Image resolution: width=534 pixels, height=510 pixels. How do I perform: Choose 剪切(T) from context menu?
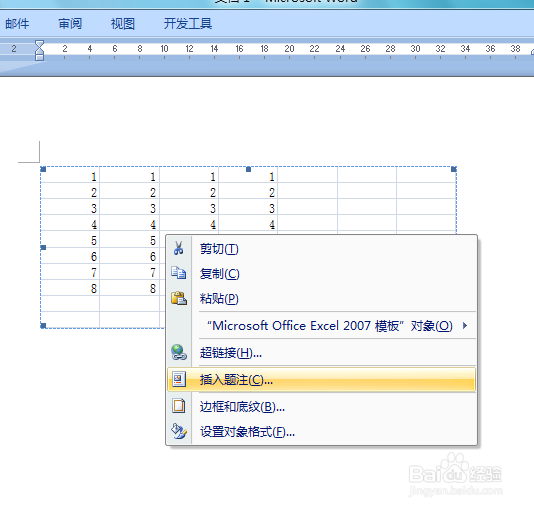[321, 249]
